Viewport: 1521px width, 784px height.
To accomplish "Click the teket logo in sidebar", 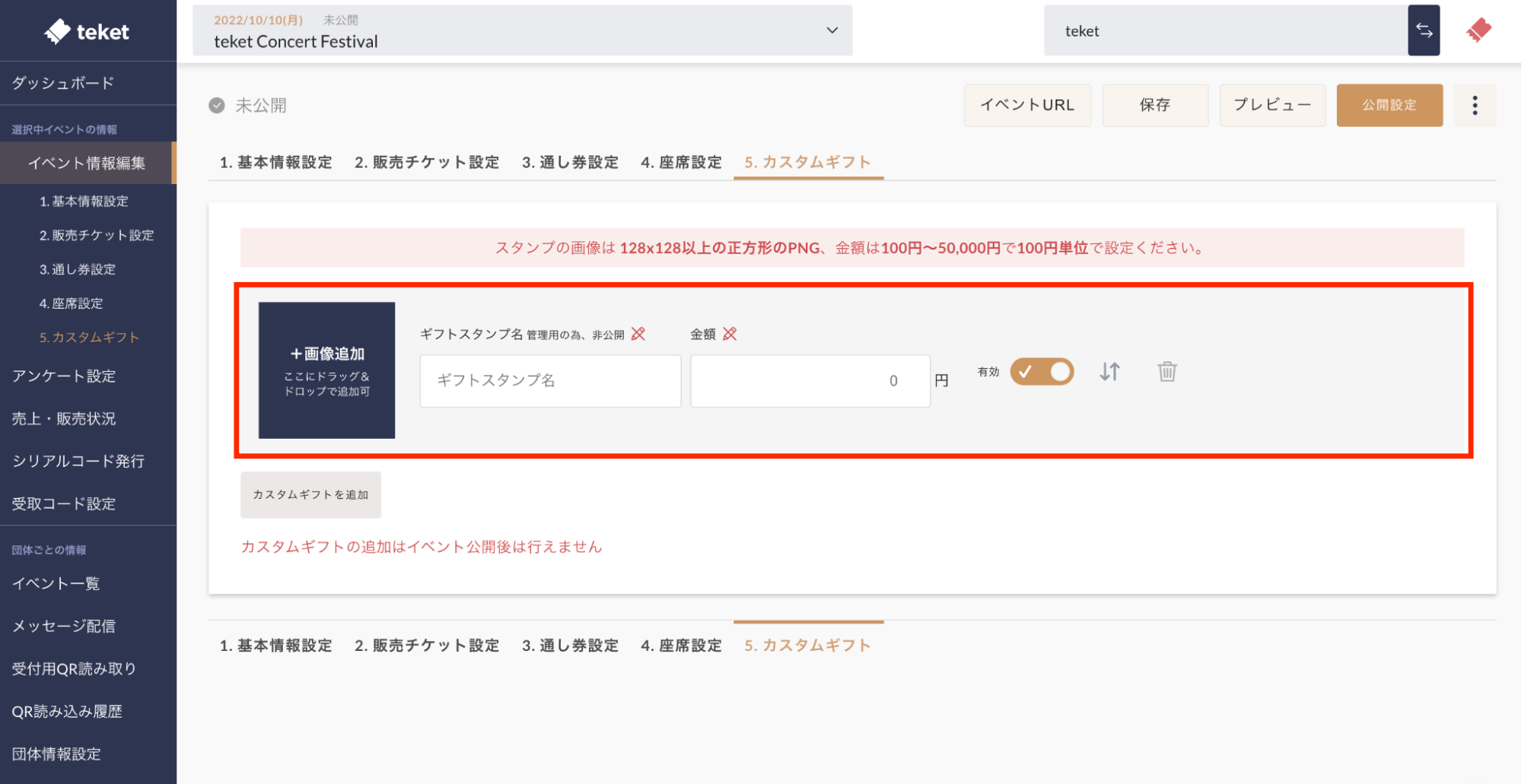I will [87, 31].
